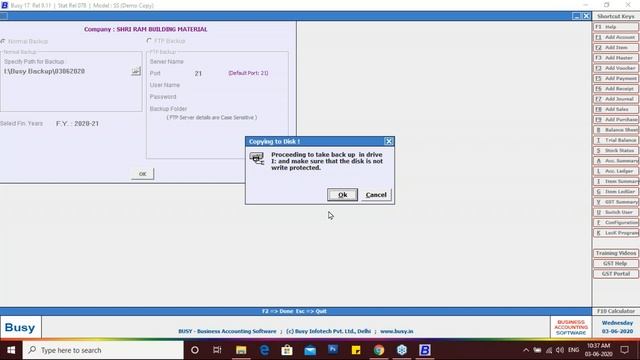Open Photoshop from the taskbar
Screen dimensions: 640x360
(333, 350)
